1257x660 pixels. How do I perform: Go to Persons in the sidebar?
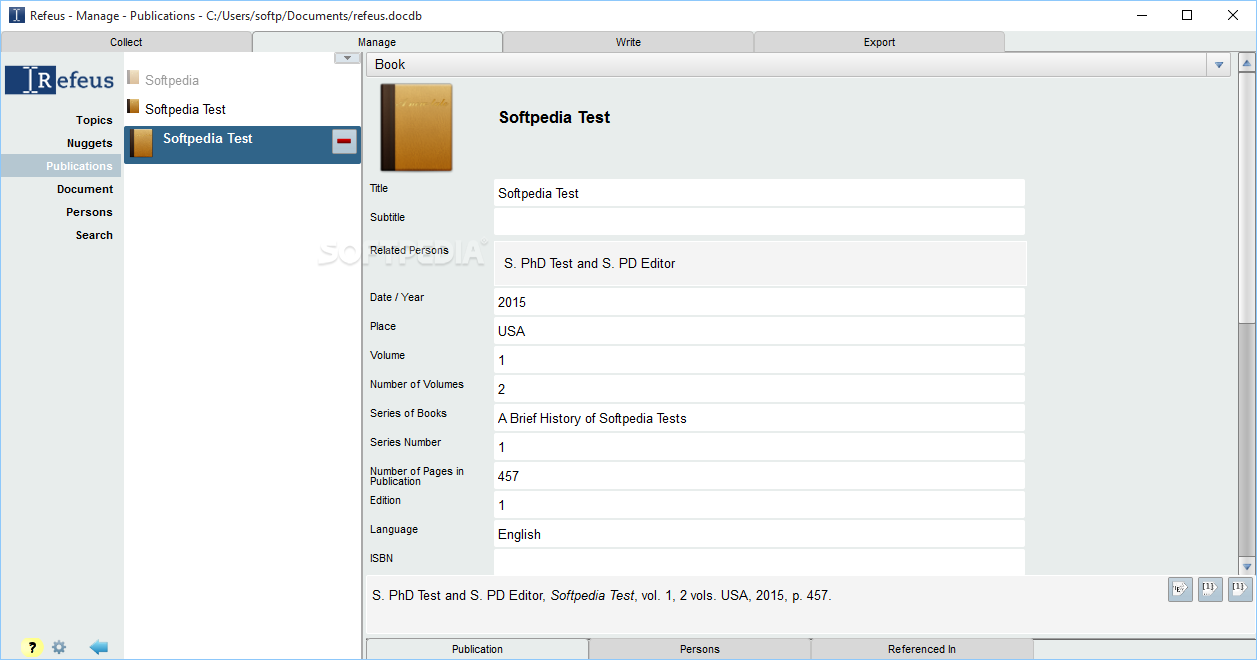pyautogui.click(x=89, y=212)
